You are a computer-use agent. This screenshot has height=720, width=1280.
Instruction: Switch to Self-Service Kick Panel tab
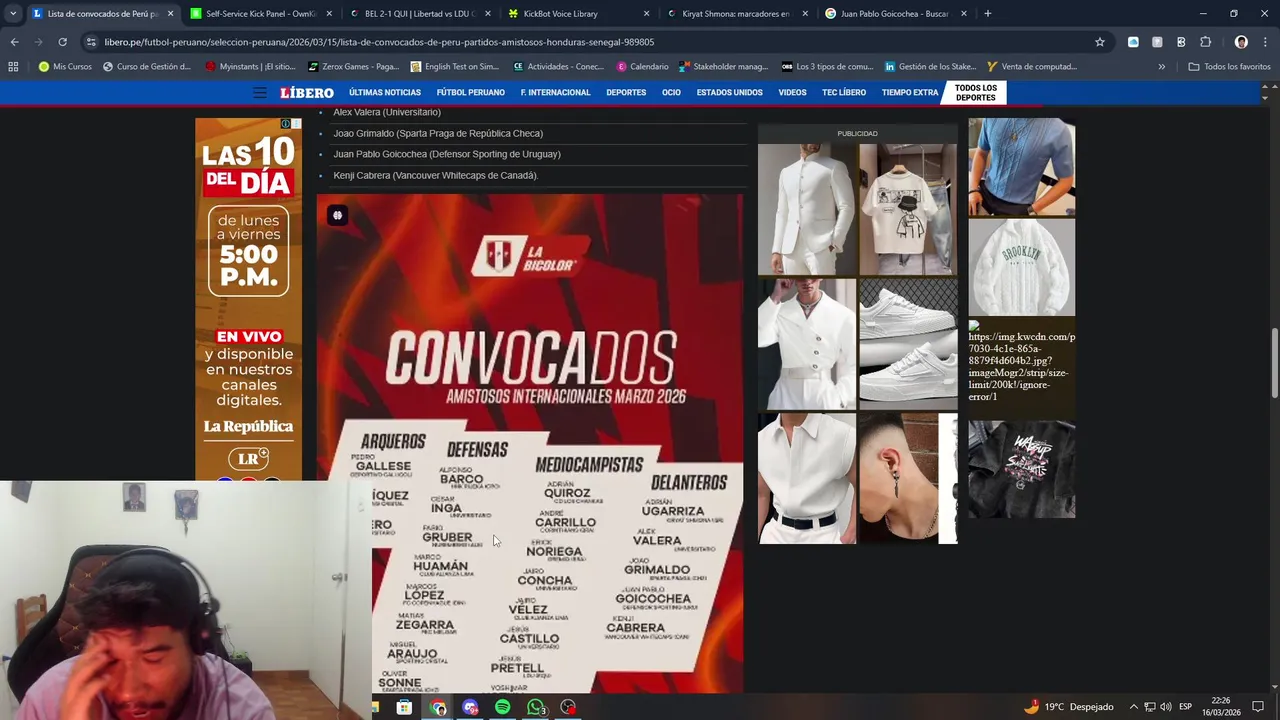(x=260, y=14)
